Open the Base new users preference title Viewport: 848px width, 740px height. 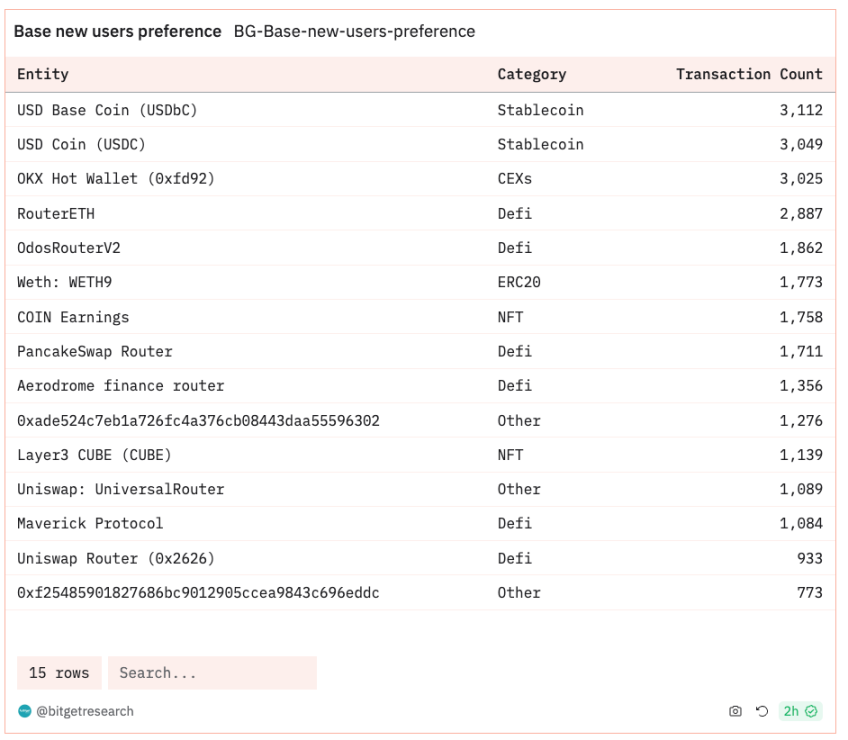(117, 31)
